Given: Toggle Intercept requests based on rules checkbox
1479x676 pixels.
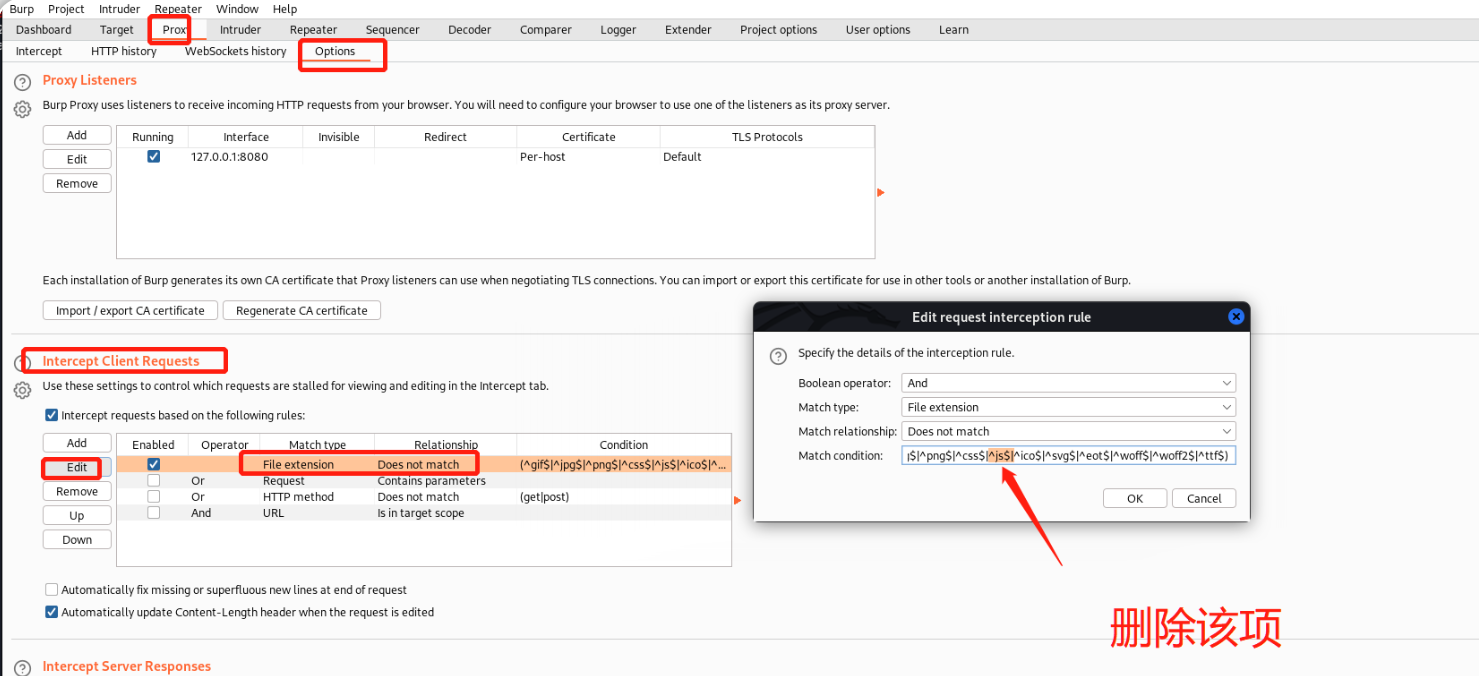Looking at the screenshot, I should pyautogui.click(x=52, y=415).
